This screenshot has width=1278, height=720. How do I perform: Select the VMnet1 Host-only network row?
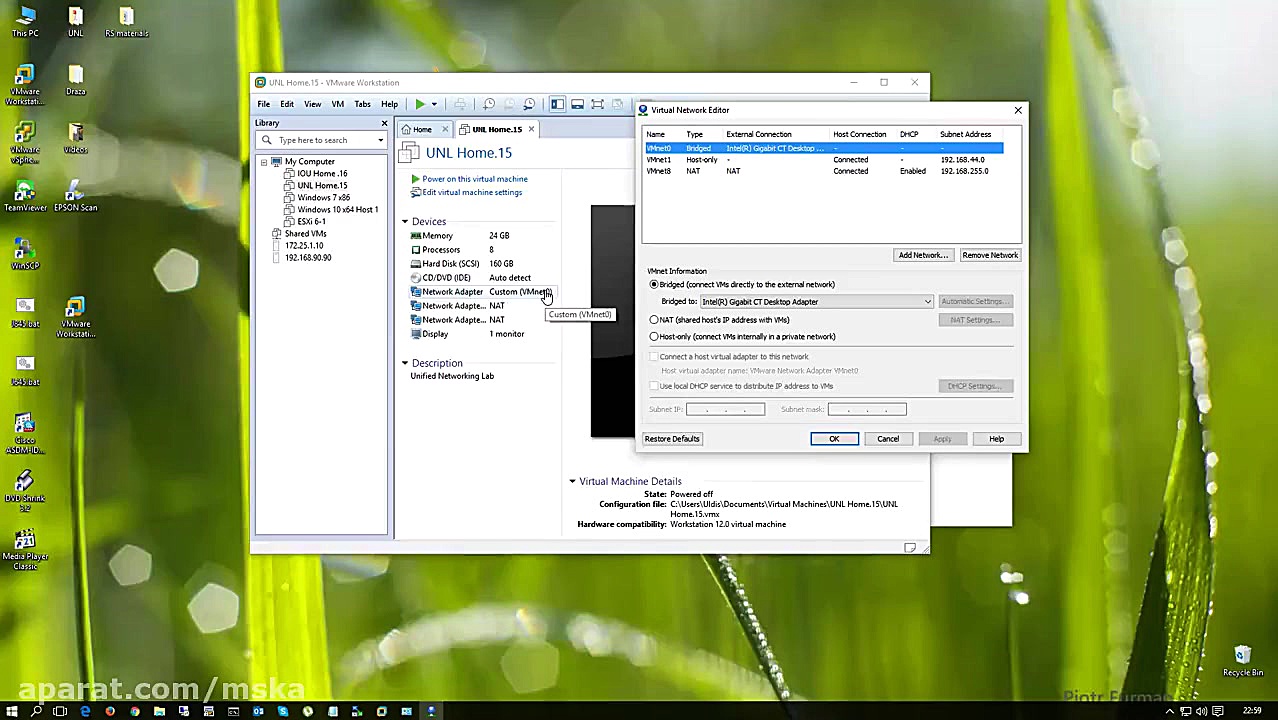click(823, 160)
